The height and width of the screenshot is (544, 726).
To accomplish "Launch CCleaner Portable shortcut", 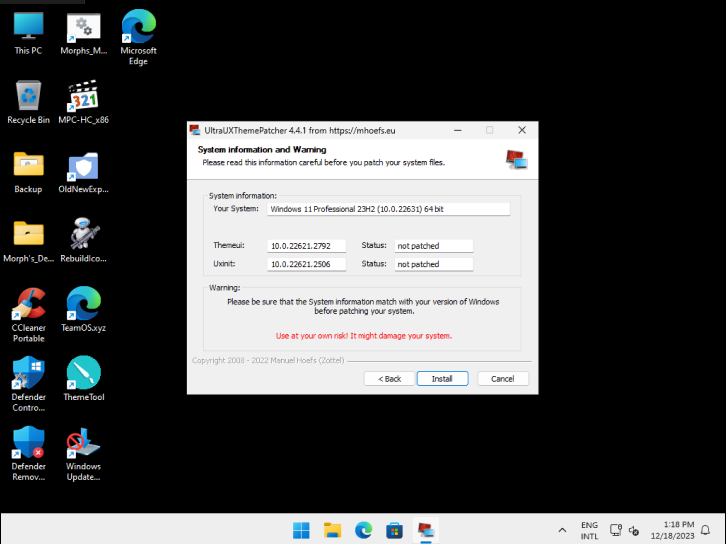I will point(28,315).
